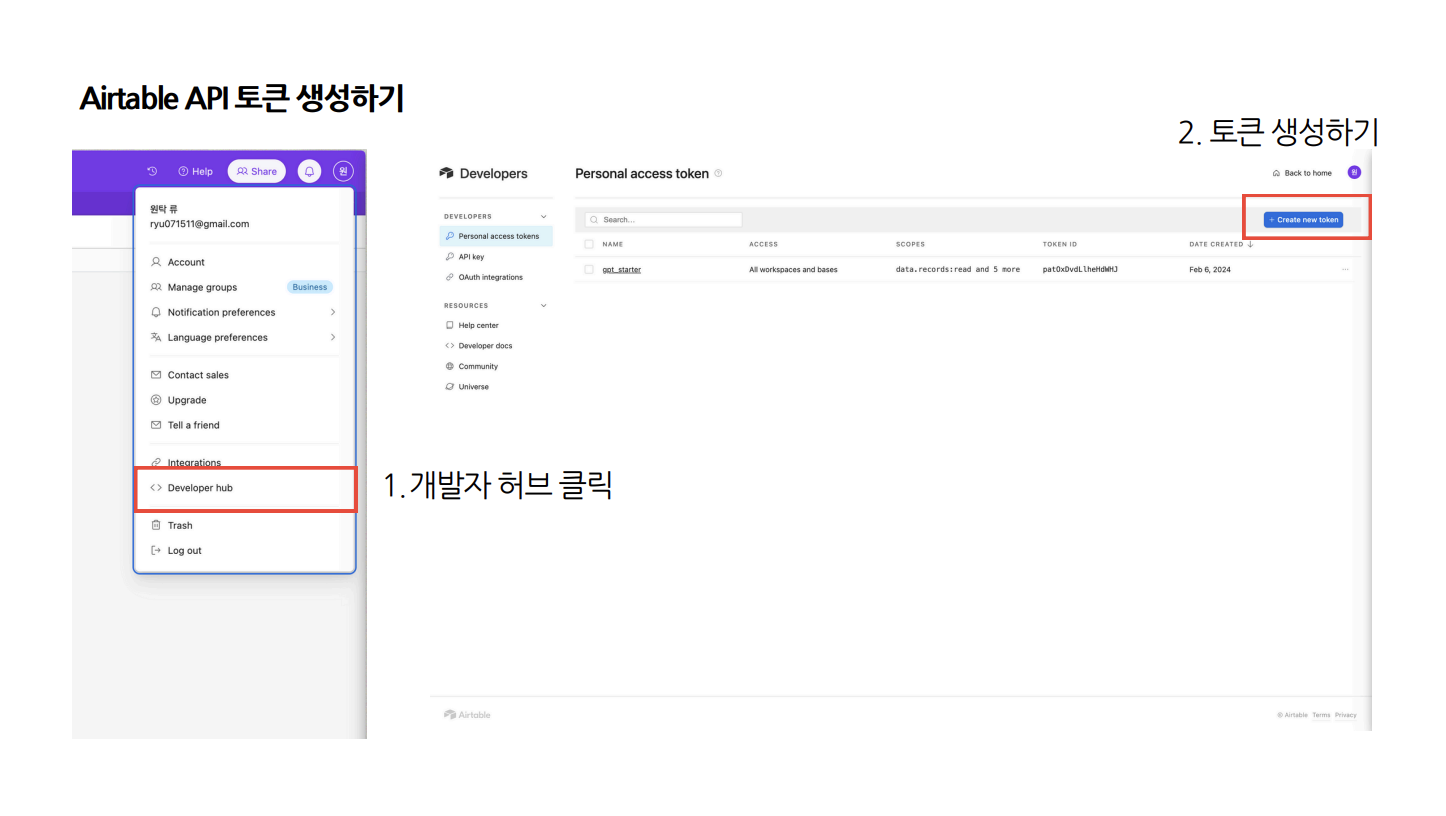Click the globe icon beside Community

[x=450, y=366]
